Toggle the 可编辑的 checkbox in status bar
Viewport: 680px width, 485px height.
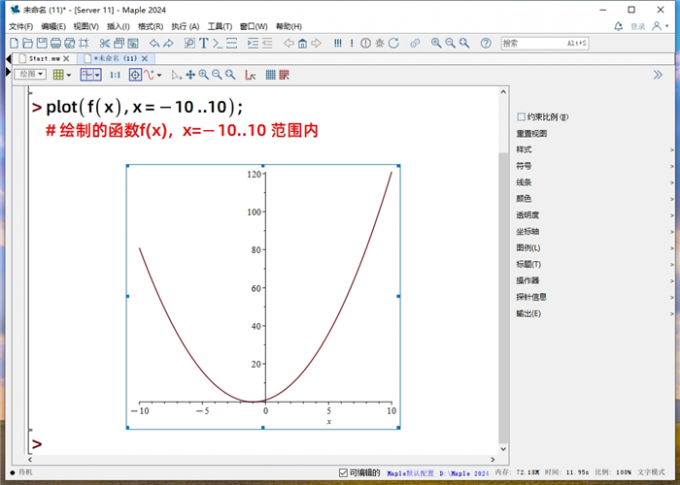pyautogui.click(x=343, y=472)
